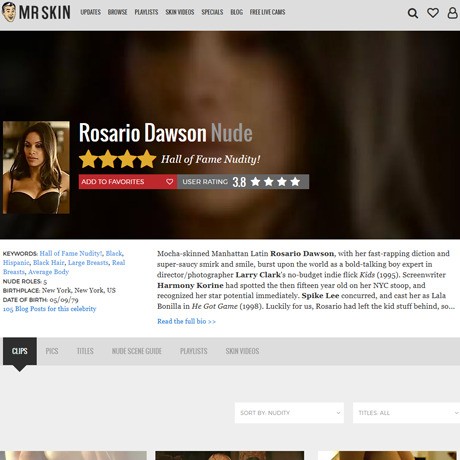Screen dimensions: 460x460
Task: Expand the Sort By Nudity dropdown
Action: (289, 413)
